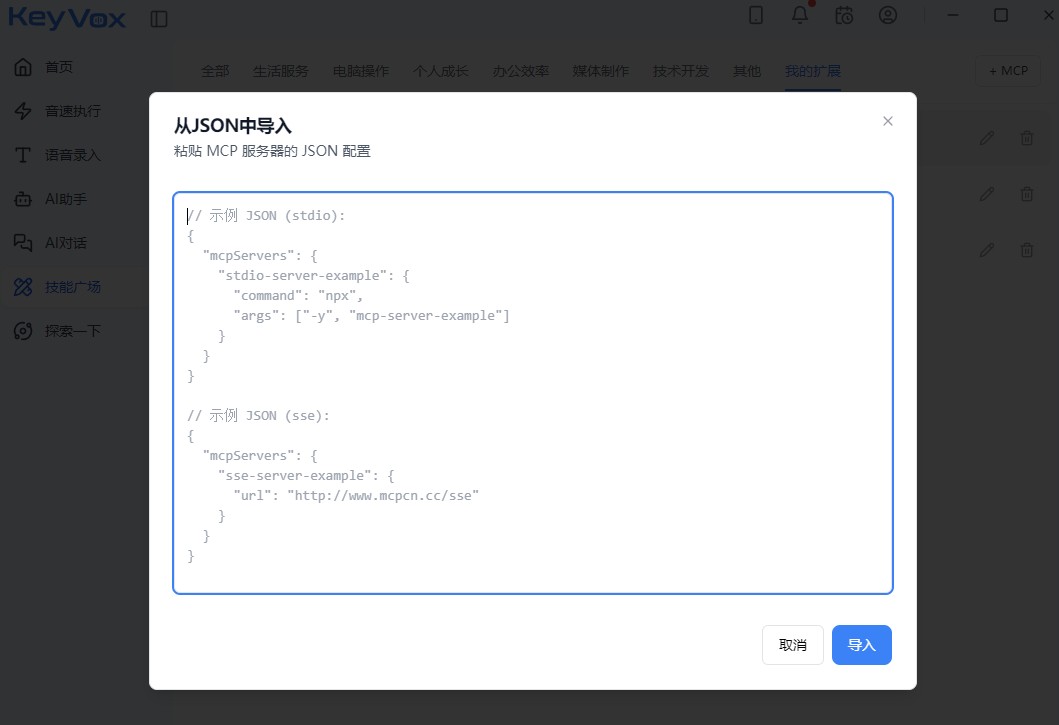Switch to the 技术开发 tab

click(681, 71)
